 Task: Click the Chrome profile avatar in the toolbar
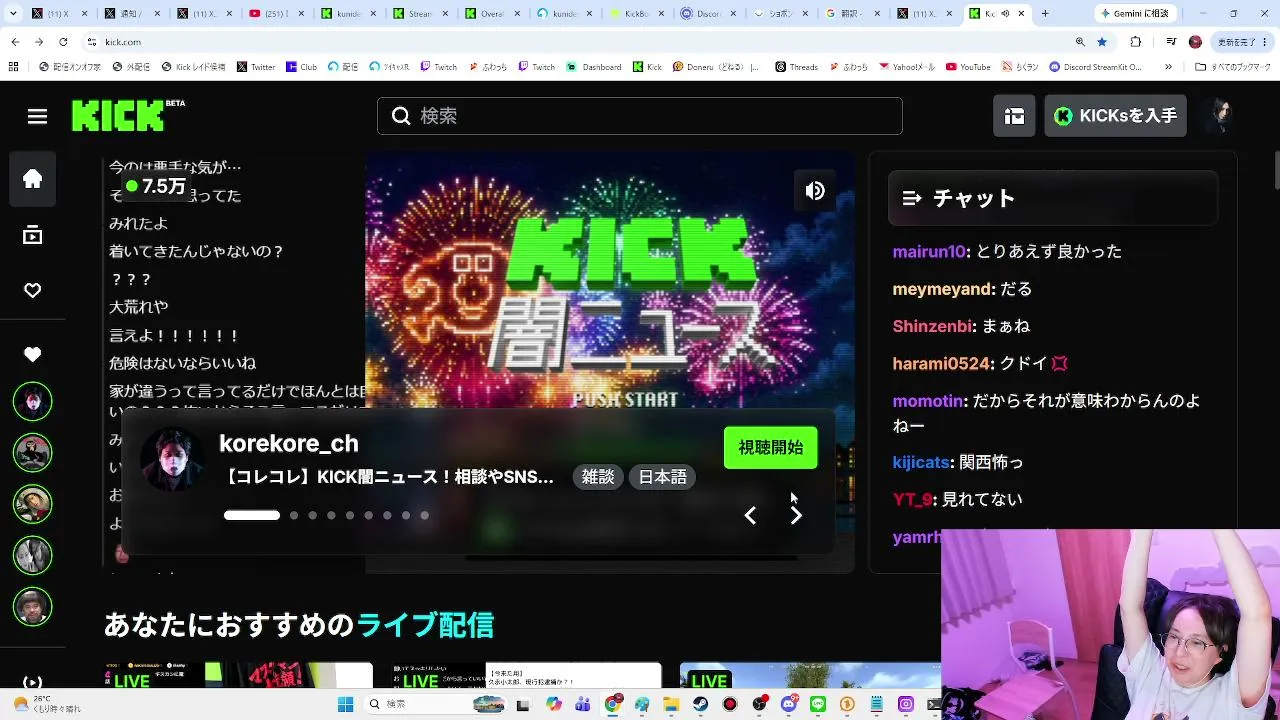point(1195,42)
